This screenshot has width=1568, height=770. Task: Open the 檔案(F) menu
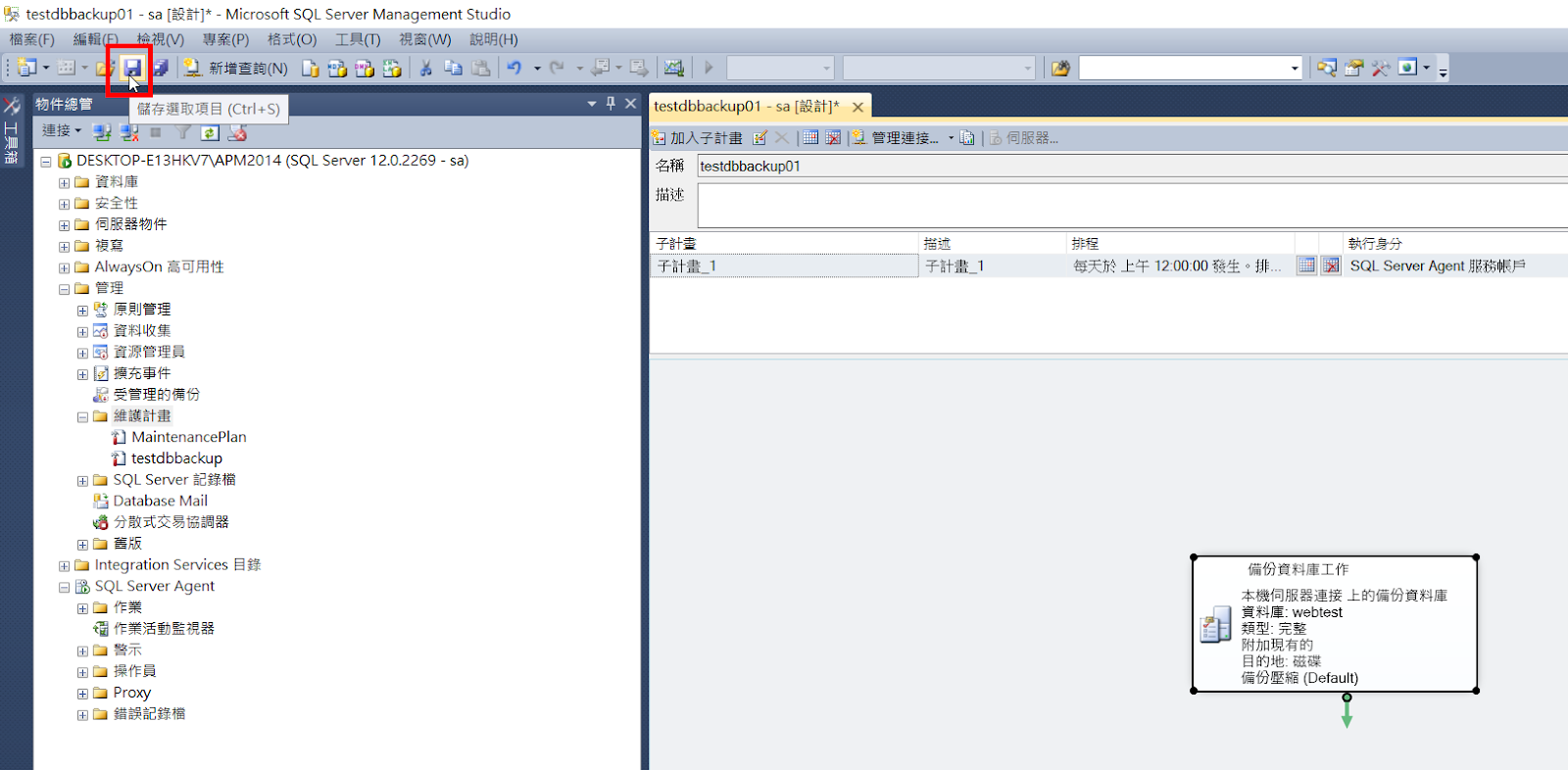point(32,39)
